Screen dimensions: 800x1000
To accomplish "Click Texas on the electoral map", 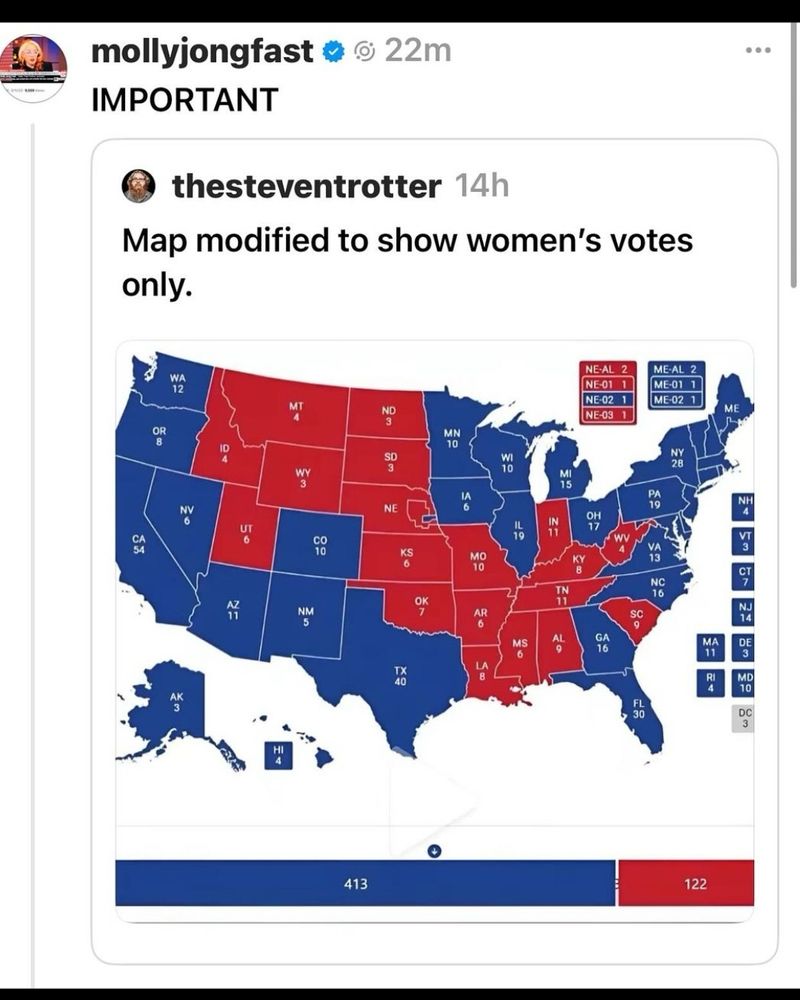I will tap(398, 675).
